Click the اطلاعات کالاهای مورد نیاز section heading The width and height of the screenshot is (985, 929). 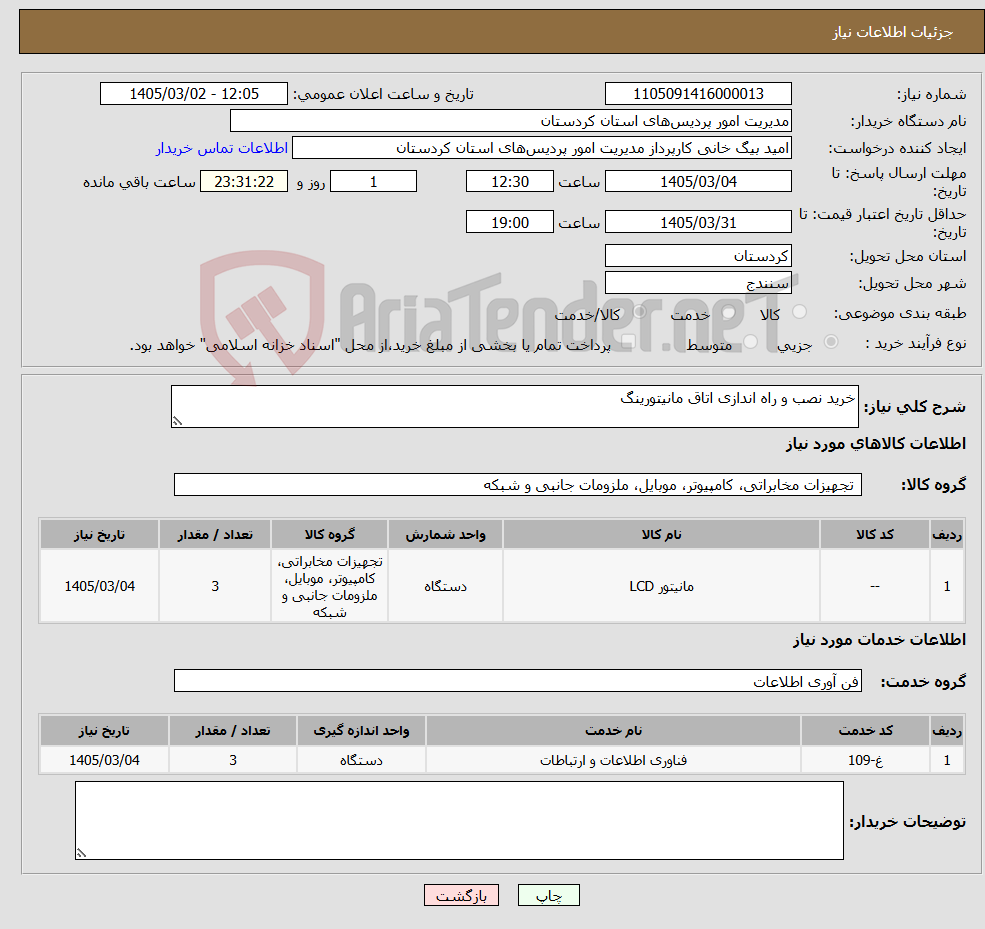[x=876, y=444]
